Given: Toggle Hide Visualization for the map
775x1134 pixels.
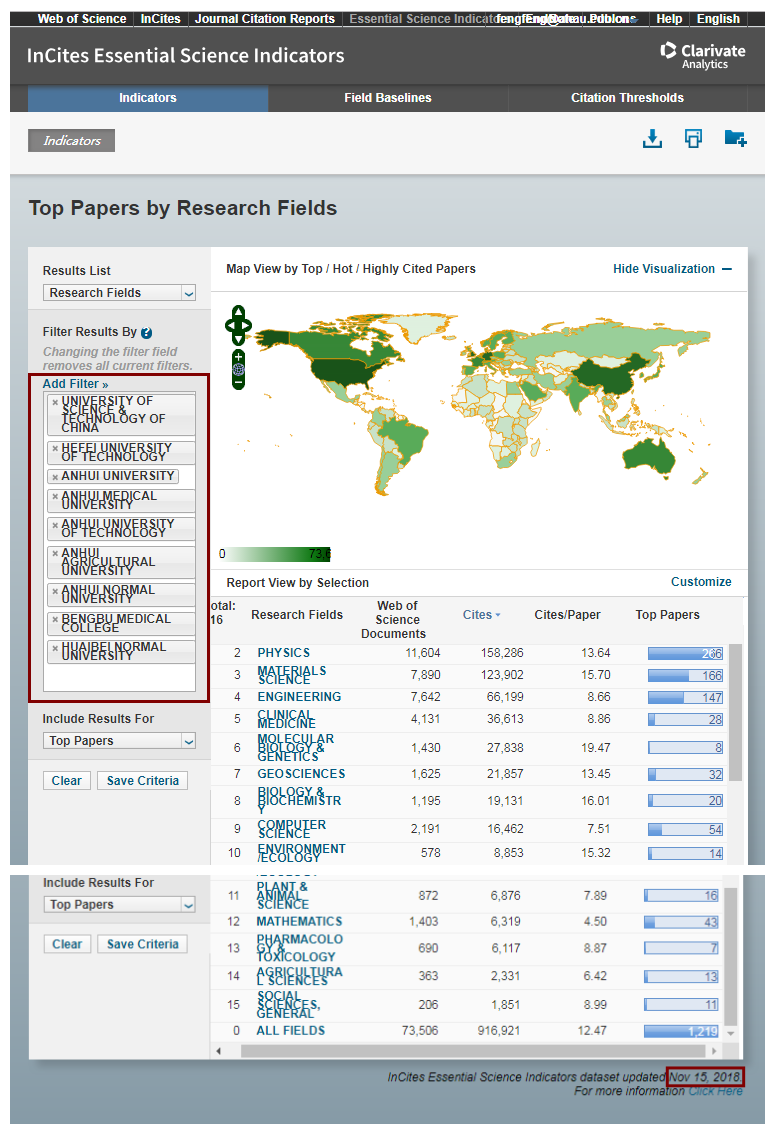Looking at the screenshot, I should [x=672, y=269].
